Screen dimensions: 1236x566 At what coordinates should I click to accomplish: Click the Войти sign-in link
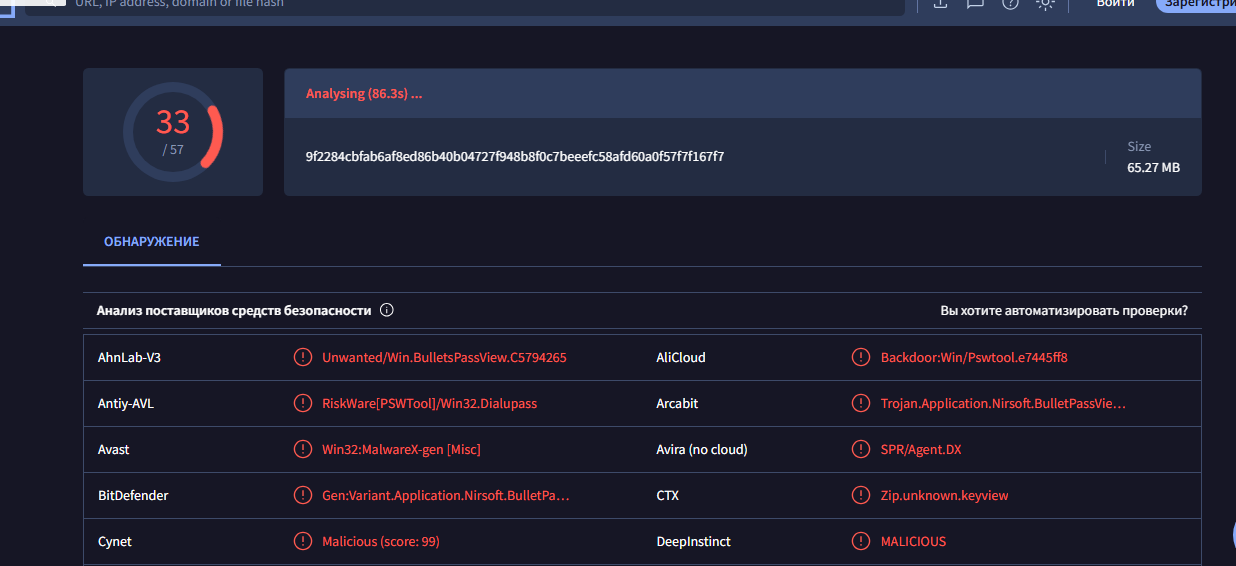coord(1115,4)
